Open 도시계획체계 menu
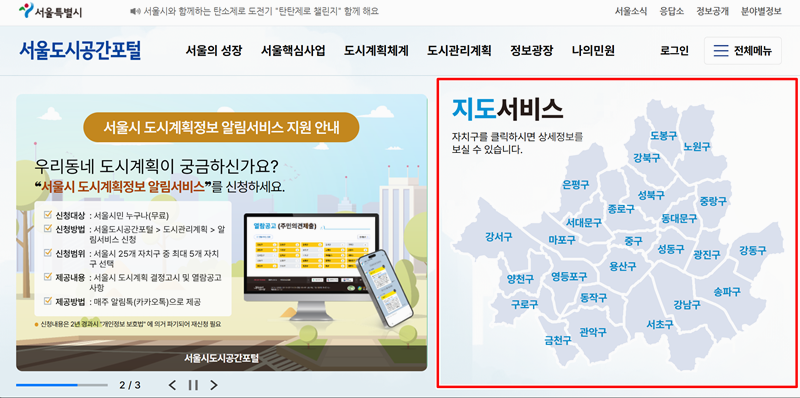The height and width of the screenshot is (398, 800). click(x=376, y=51)
